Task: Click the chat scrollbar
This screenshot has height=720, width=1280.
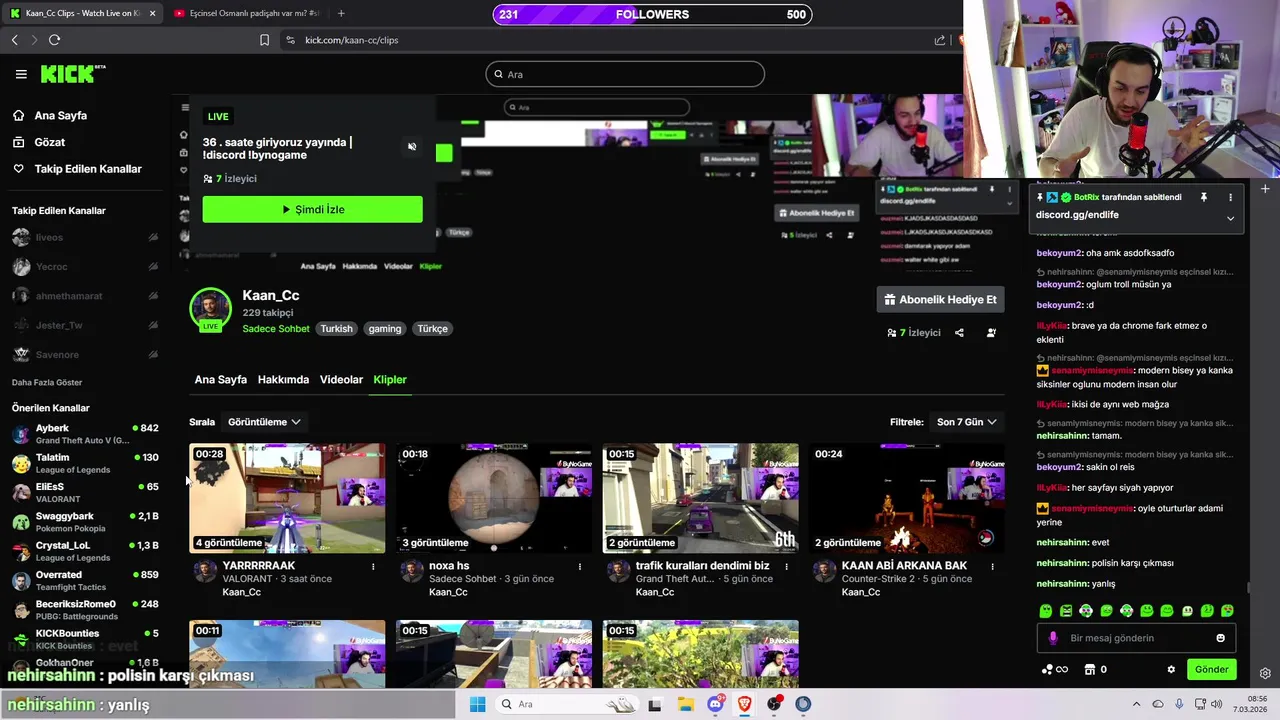Action: point(1247,588)
